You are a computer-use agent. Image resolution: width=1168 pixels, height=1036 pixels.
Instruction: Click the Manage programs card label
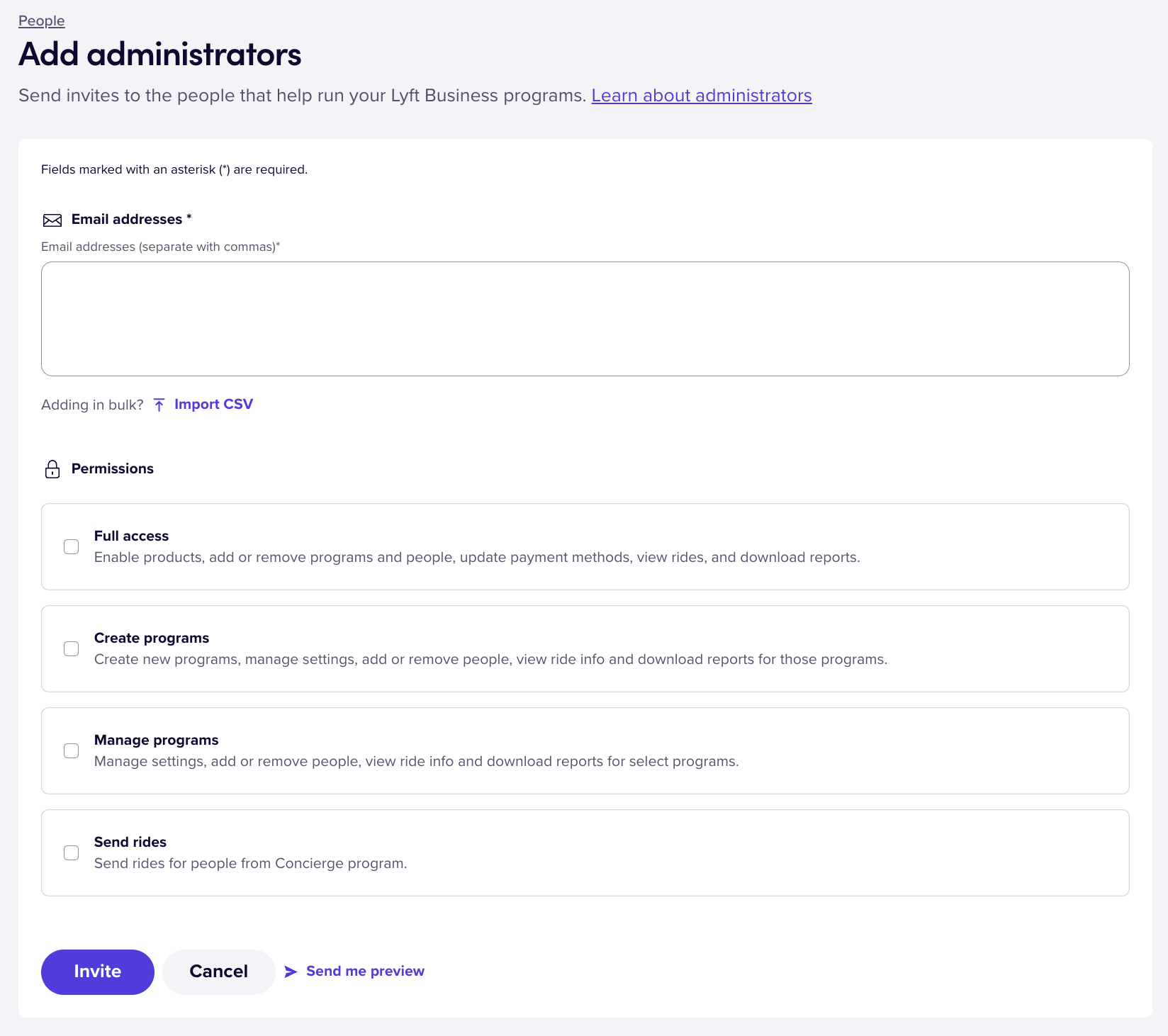(157, 740)
